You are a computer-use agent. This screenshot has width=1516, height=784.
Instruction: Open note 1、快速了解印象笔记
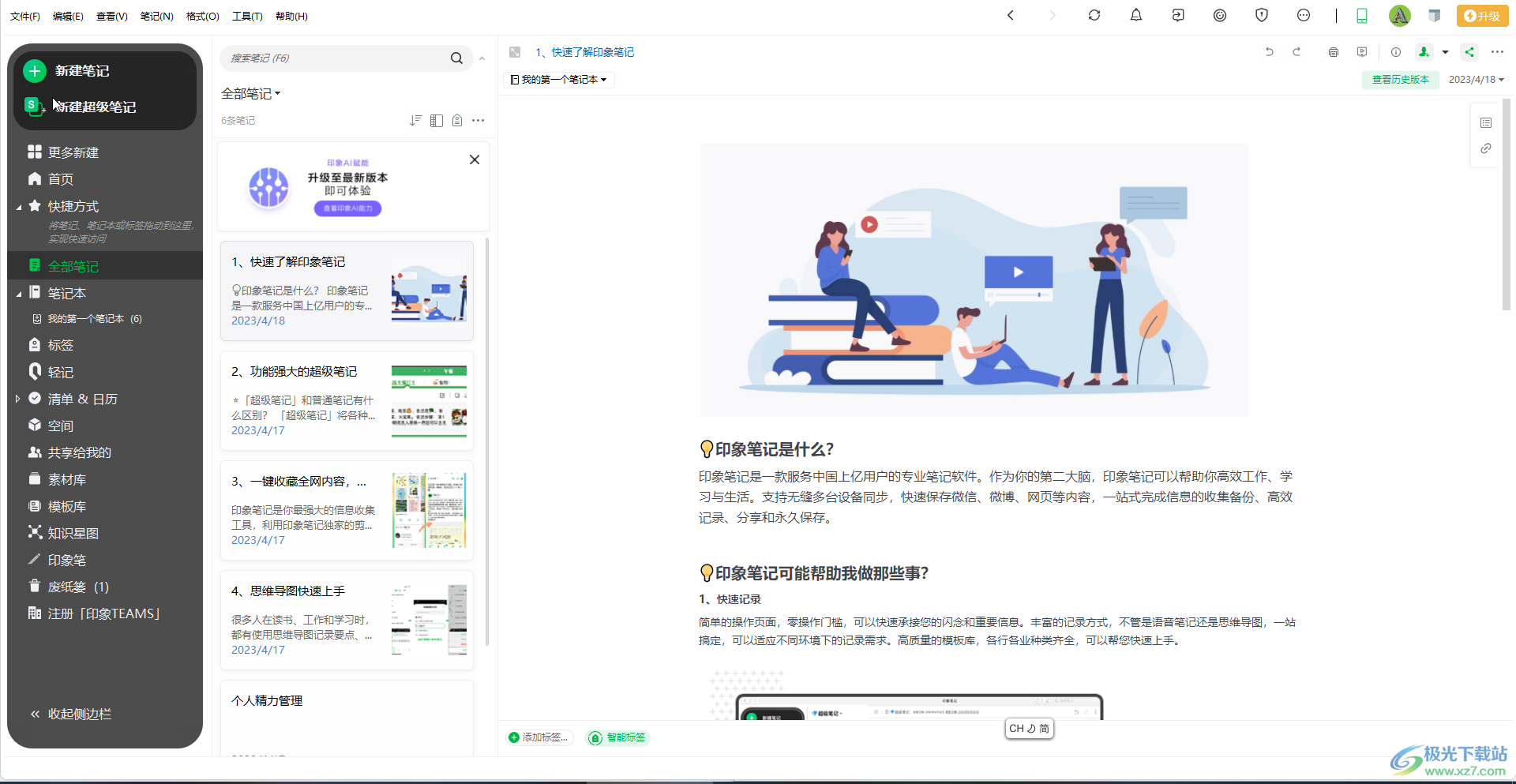pos(347,291)
